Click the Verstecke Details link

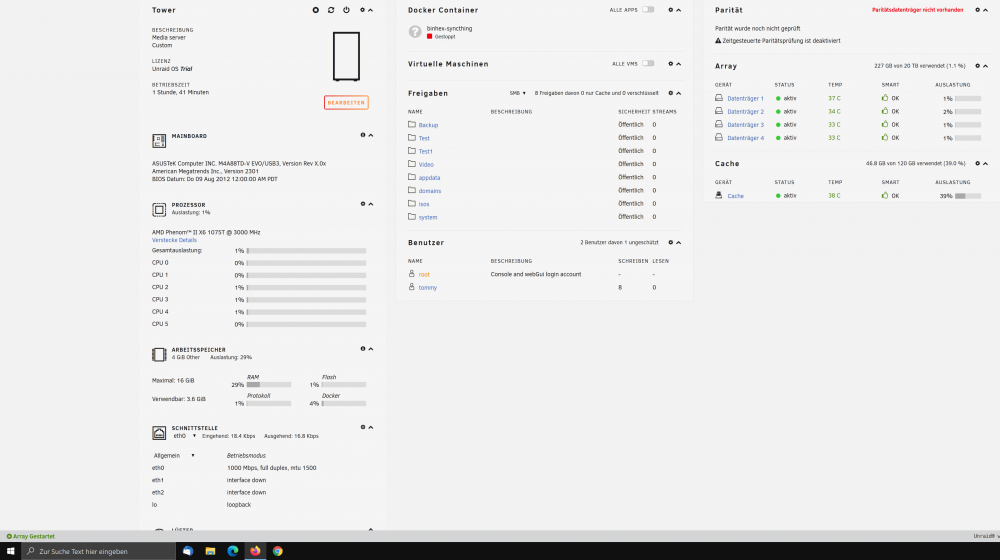174,240
